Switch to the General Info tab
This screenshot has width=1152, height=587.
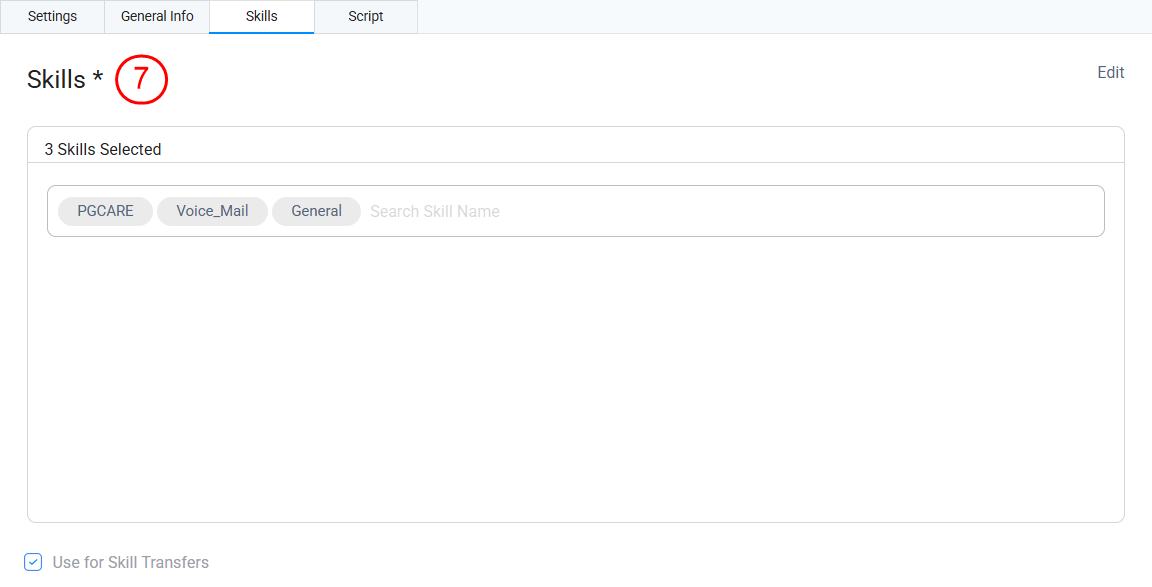coord(157,17)
